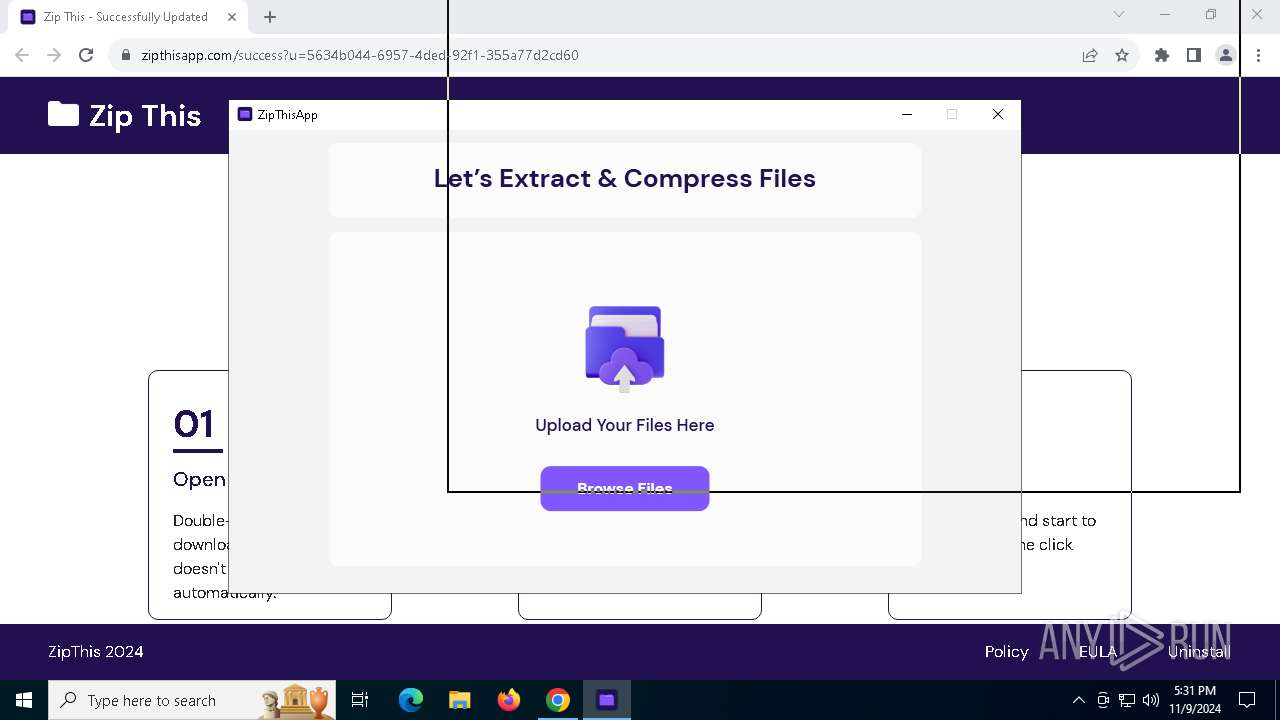The height and width of the screenshot is (720, 1280).
Task: Click ZipThis 2024 footer text
Action: click(x=96, y=651)
